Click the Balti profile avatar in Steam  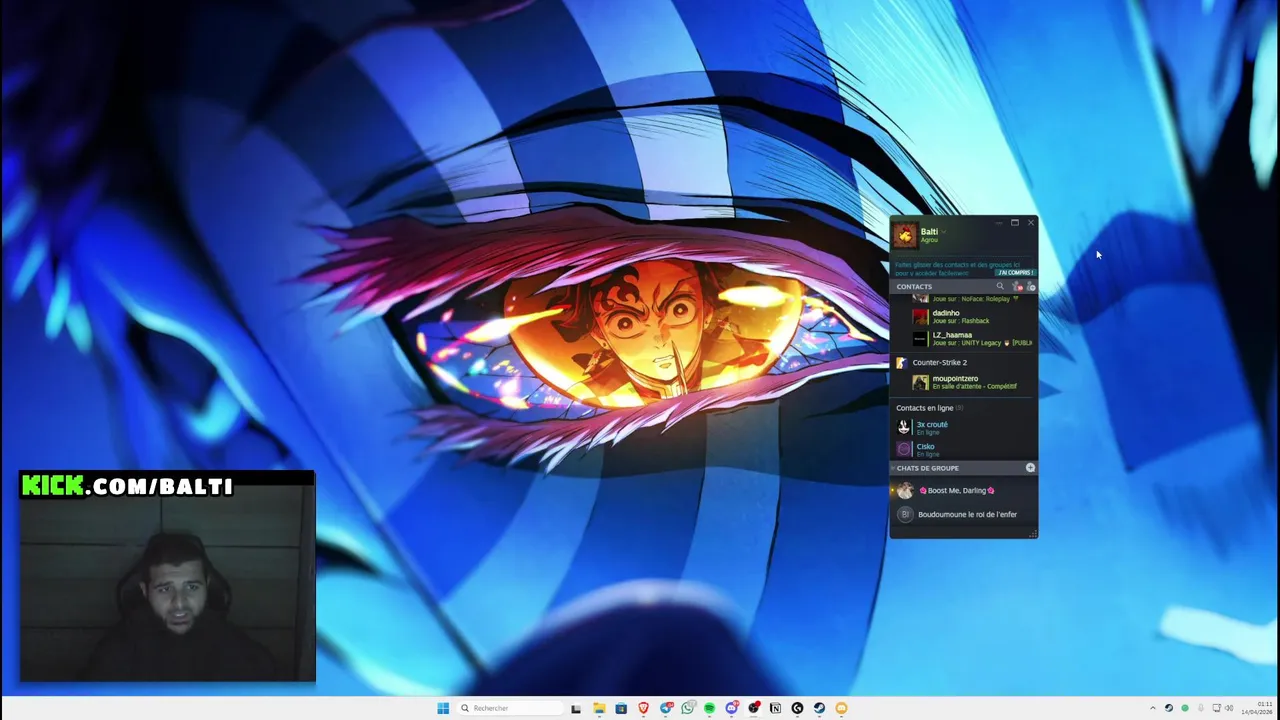905,235
